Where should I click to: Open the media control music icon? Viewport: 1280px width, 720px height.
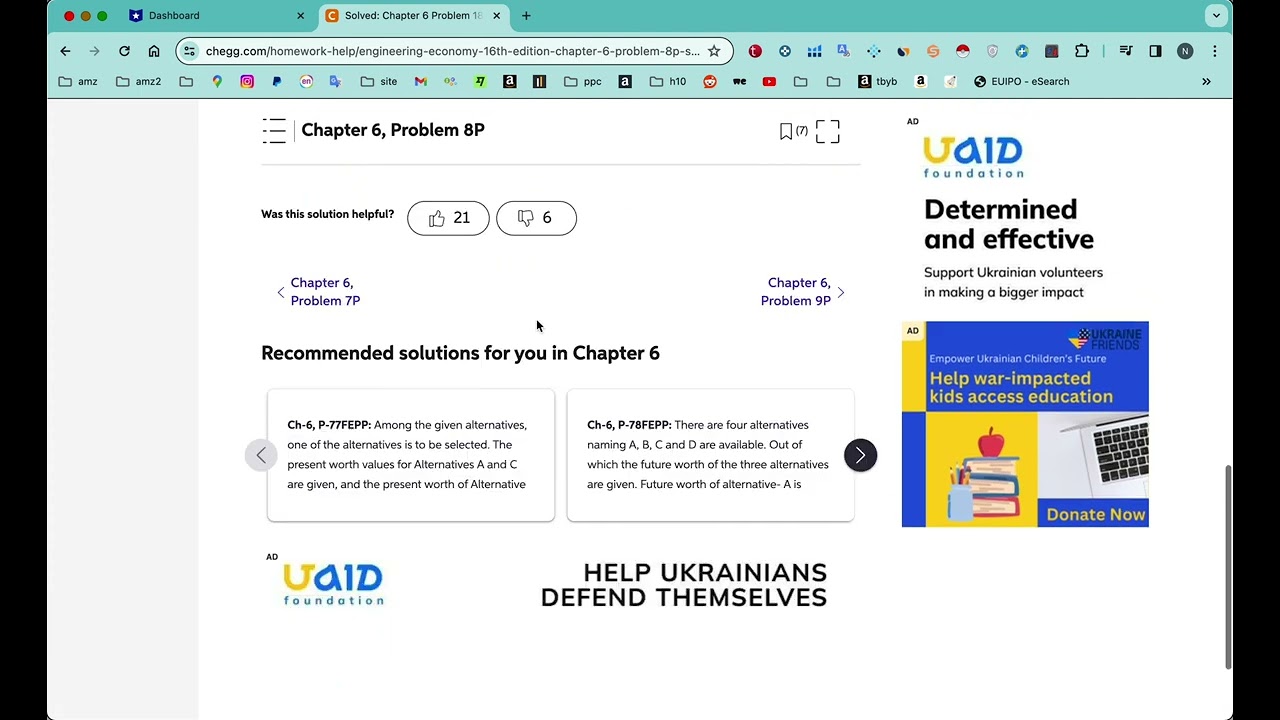(1126, 51)
